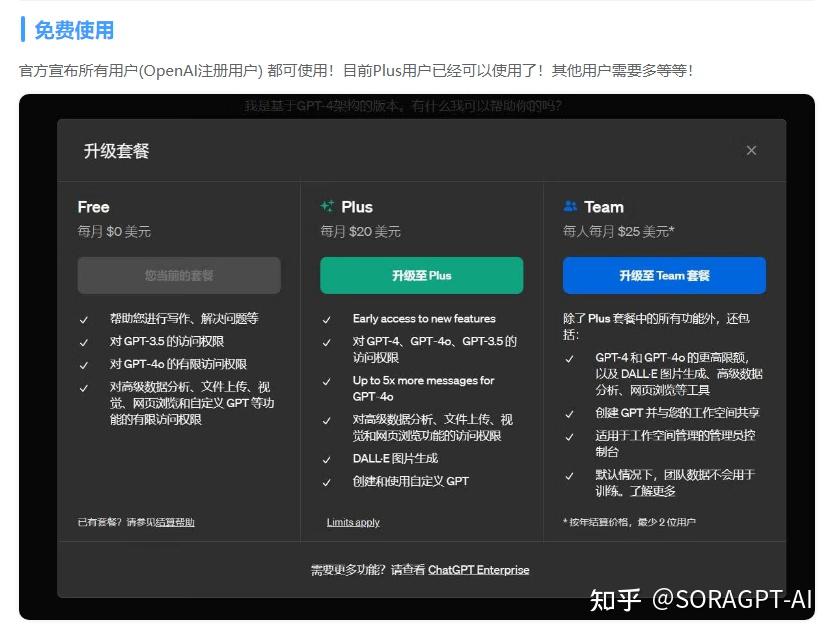Image resolution: width=835 pixels, height=635 pixels.
Task: Click the 升级至 Team 套餐 button
Action: 664,275
